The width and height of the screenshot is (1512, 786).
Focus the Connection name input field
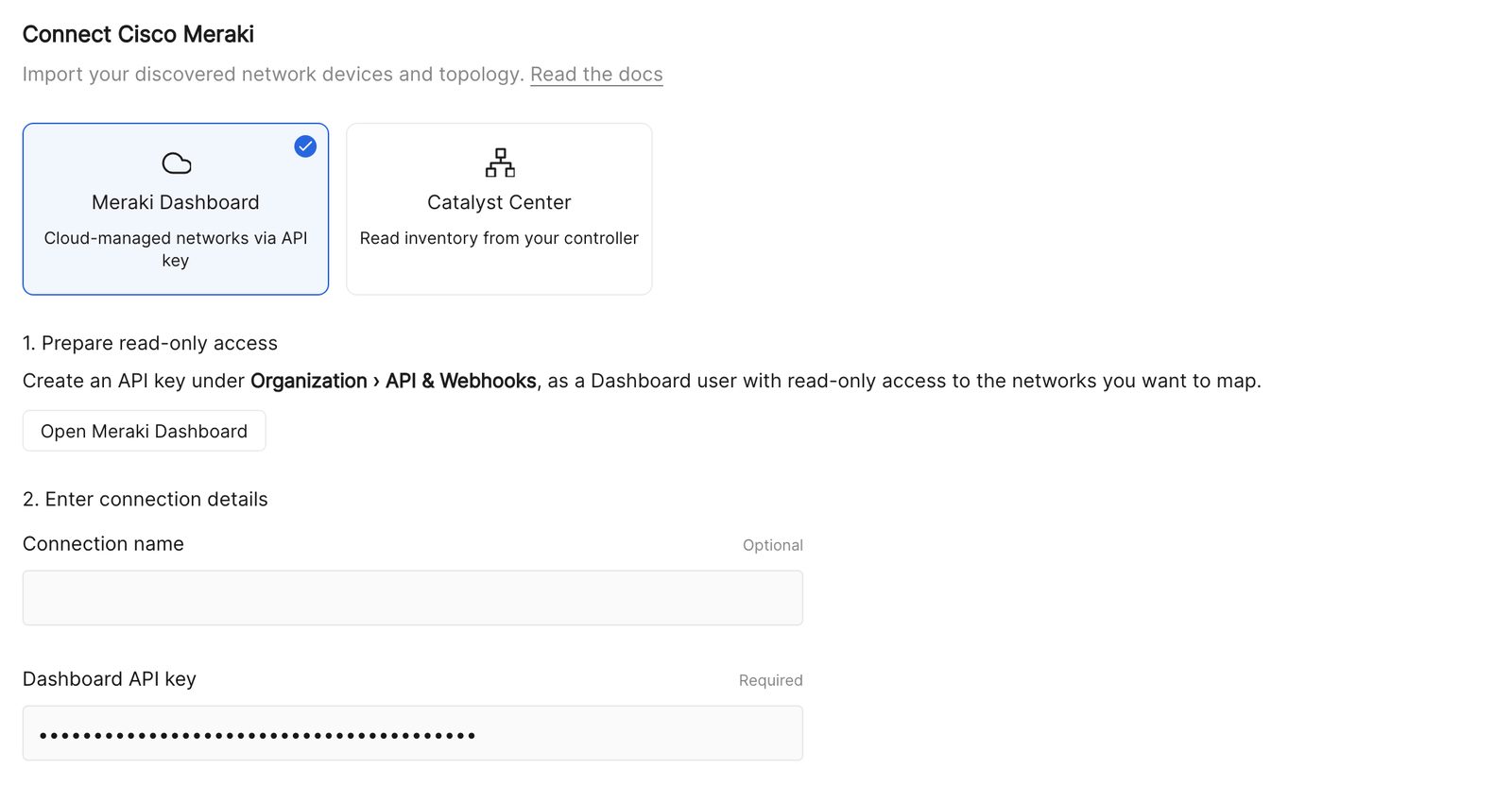[413, 597]
